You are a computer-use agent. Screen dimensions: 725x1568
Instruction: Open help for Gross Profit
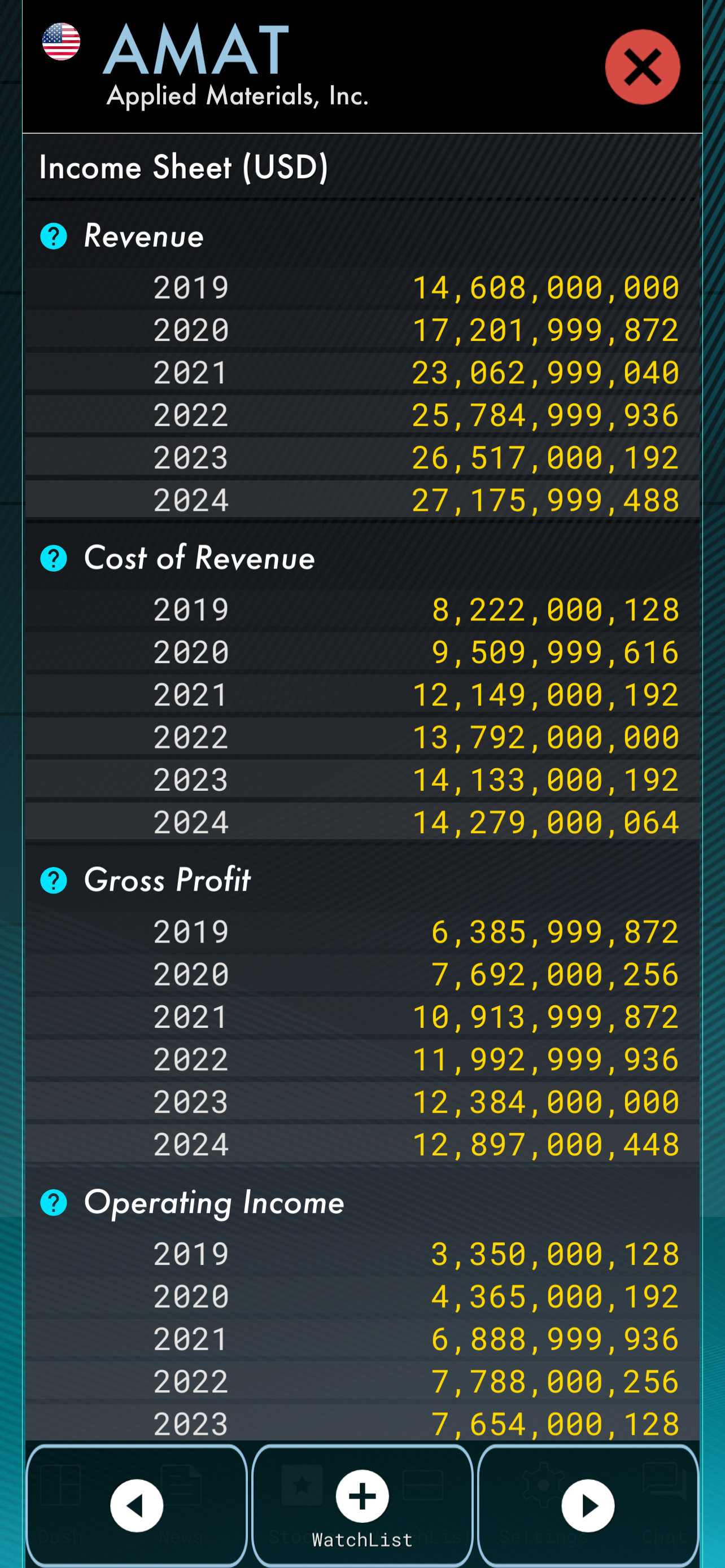click(54, 880)
